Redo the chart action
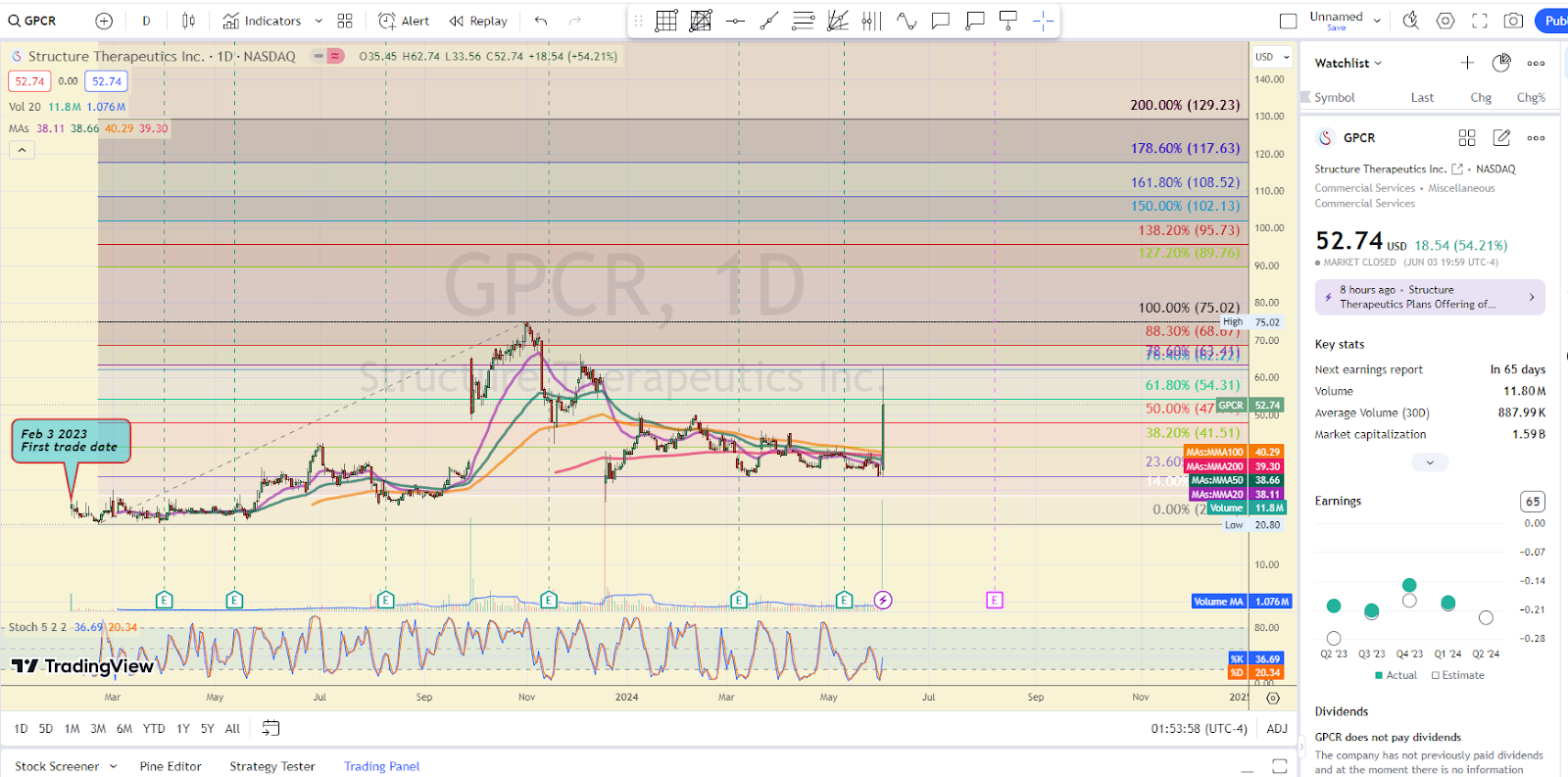 575,21
